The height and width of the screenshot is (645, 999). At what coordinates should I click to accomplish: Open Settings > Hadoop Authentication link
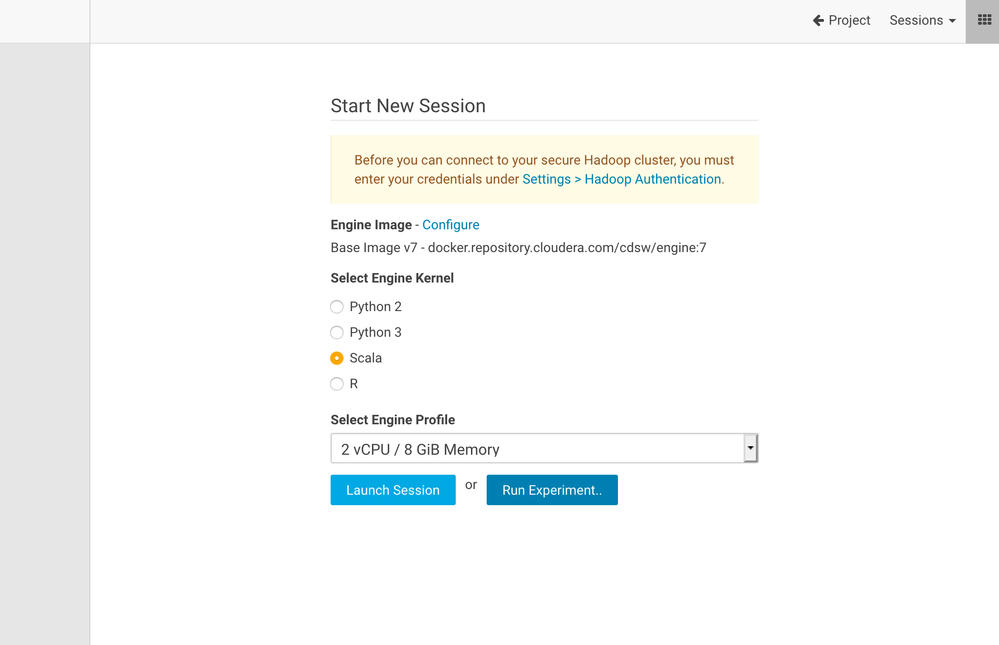[621, 179]
